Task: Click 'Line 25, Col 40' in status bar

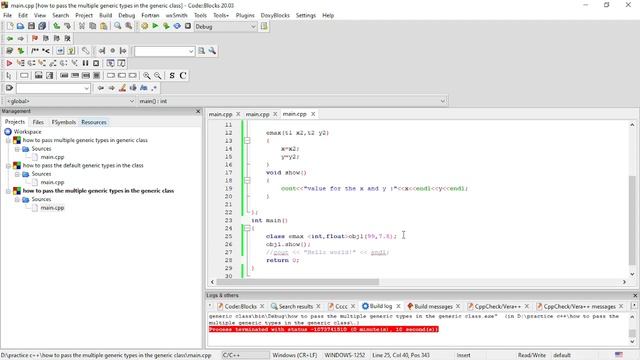Action: tap(401, 356)
